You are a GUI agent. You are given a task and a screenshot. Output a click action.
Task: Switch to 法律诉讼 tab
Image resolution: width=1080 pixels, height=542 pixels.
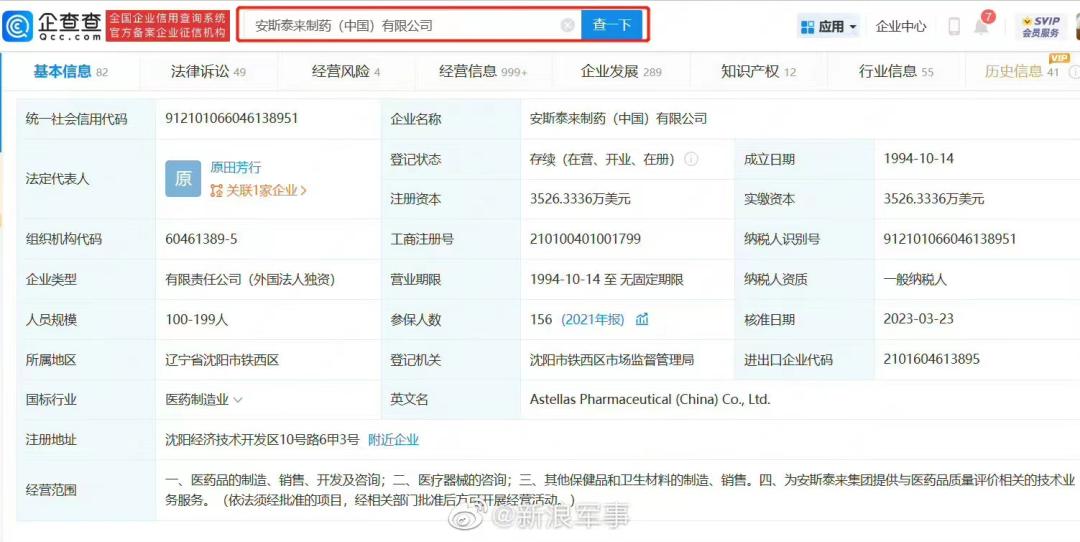point(208,71)
